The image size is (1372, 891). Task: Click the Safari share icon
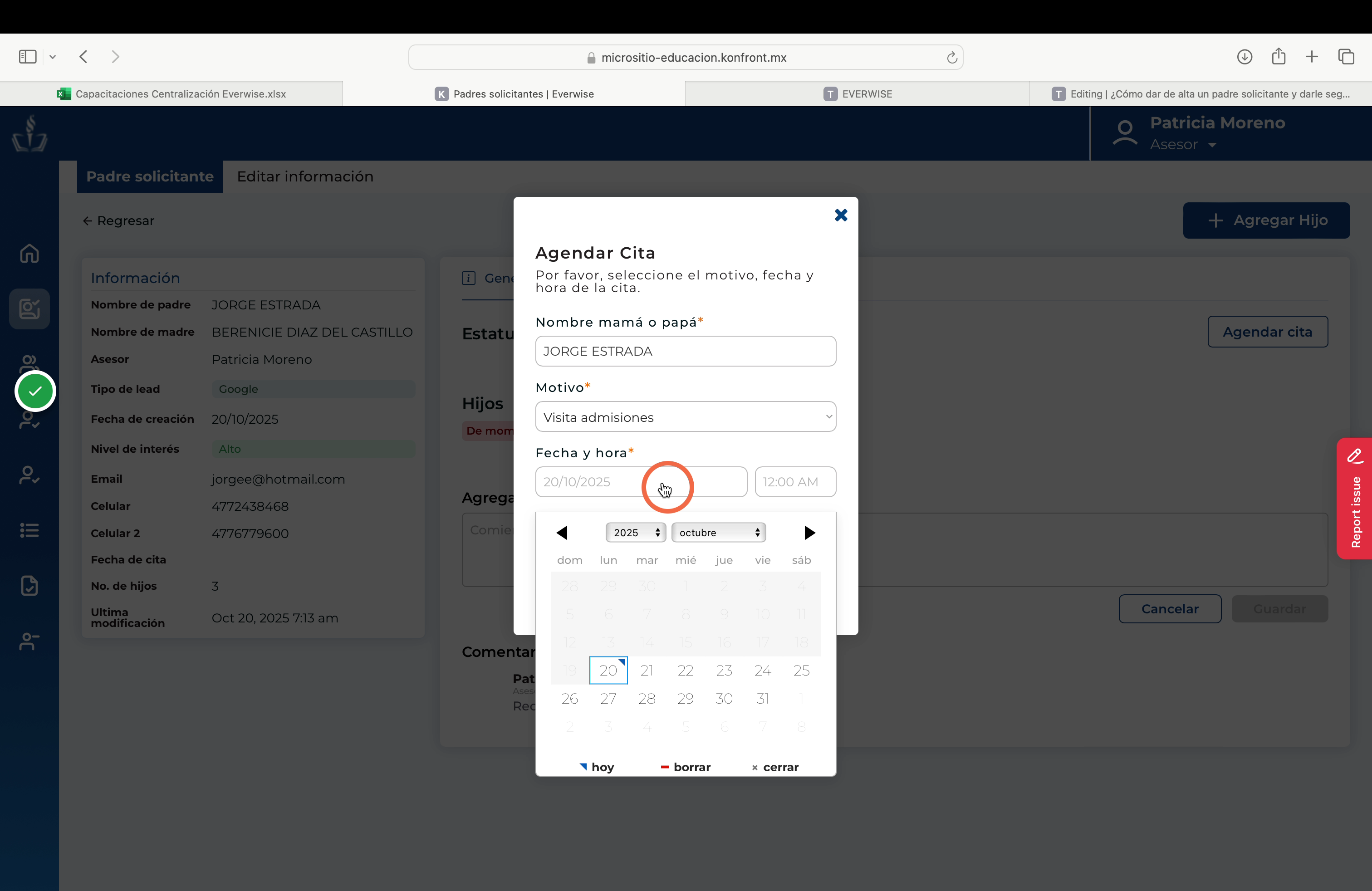coord(1278,56)
